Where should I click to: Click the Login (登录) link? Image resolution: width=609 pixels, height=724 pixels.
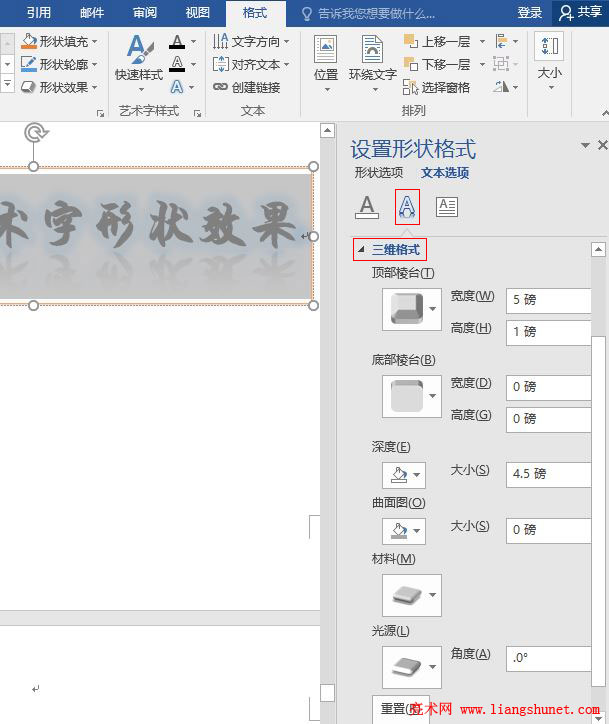[x=530, y=13]
